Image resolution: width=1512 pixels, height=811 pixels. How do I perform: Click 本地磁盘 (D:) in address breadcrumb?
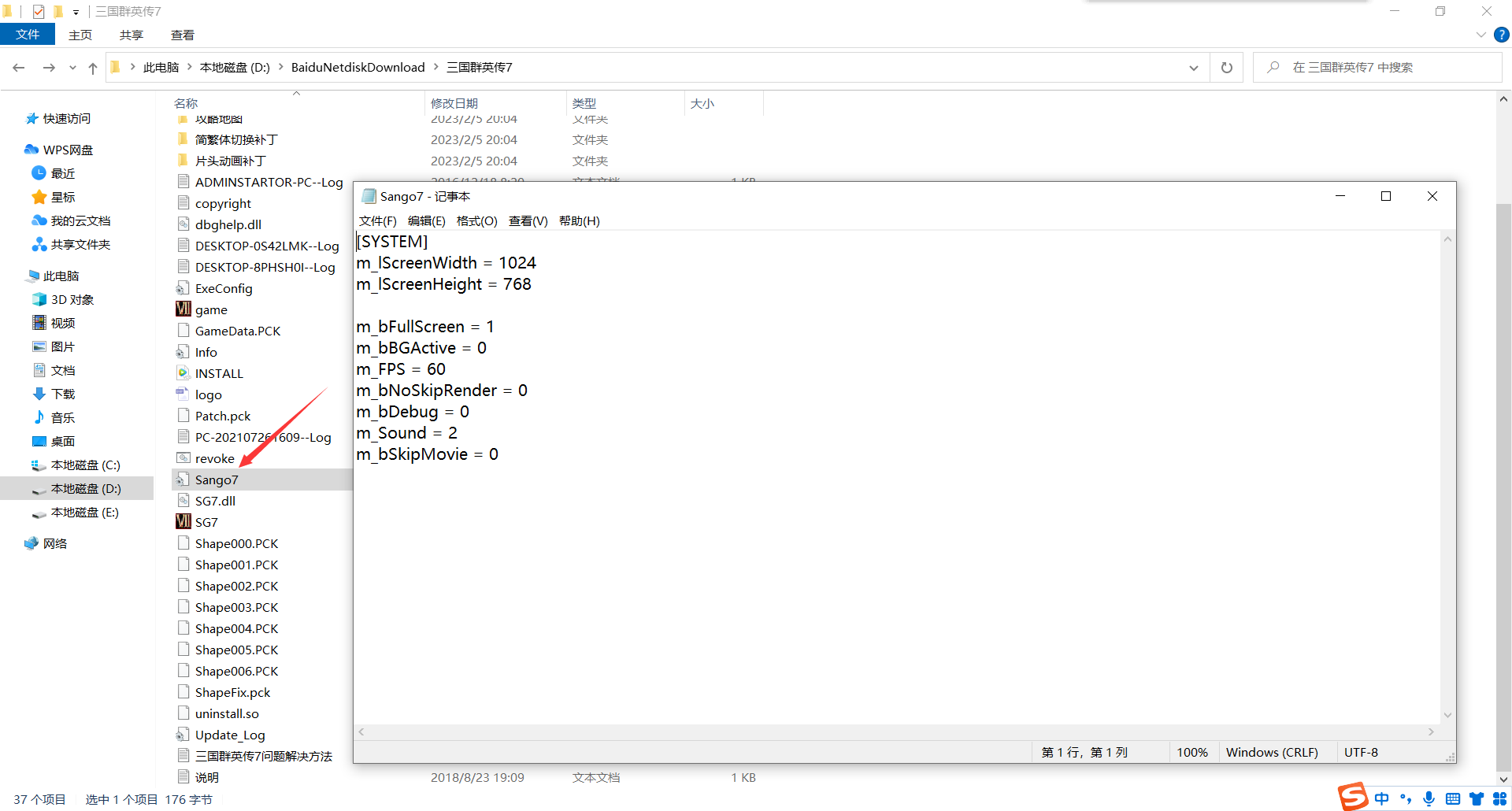point(235,68)
